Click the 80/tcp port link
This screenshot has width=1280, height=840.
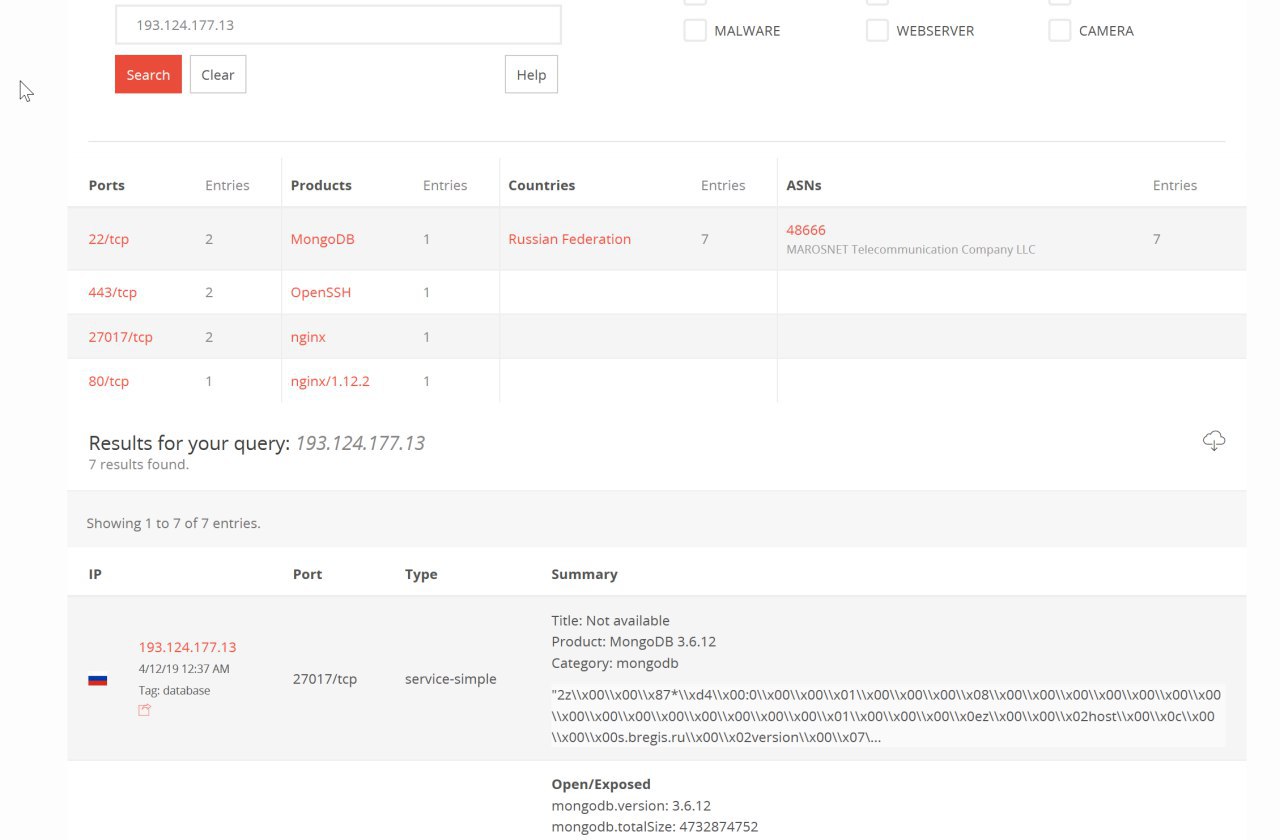pyautogui.click(x=109, y=381)
